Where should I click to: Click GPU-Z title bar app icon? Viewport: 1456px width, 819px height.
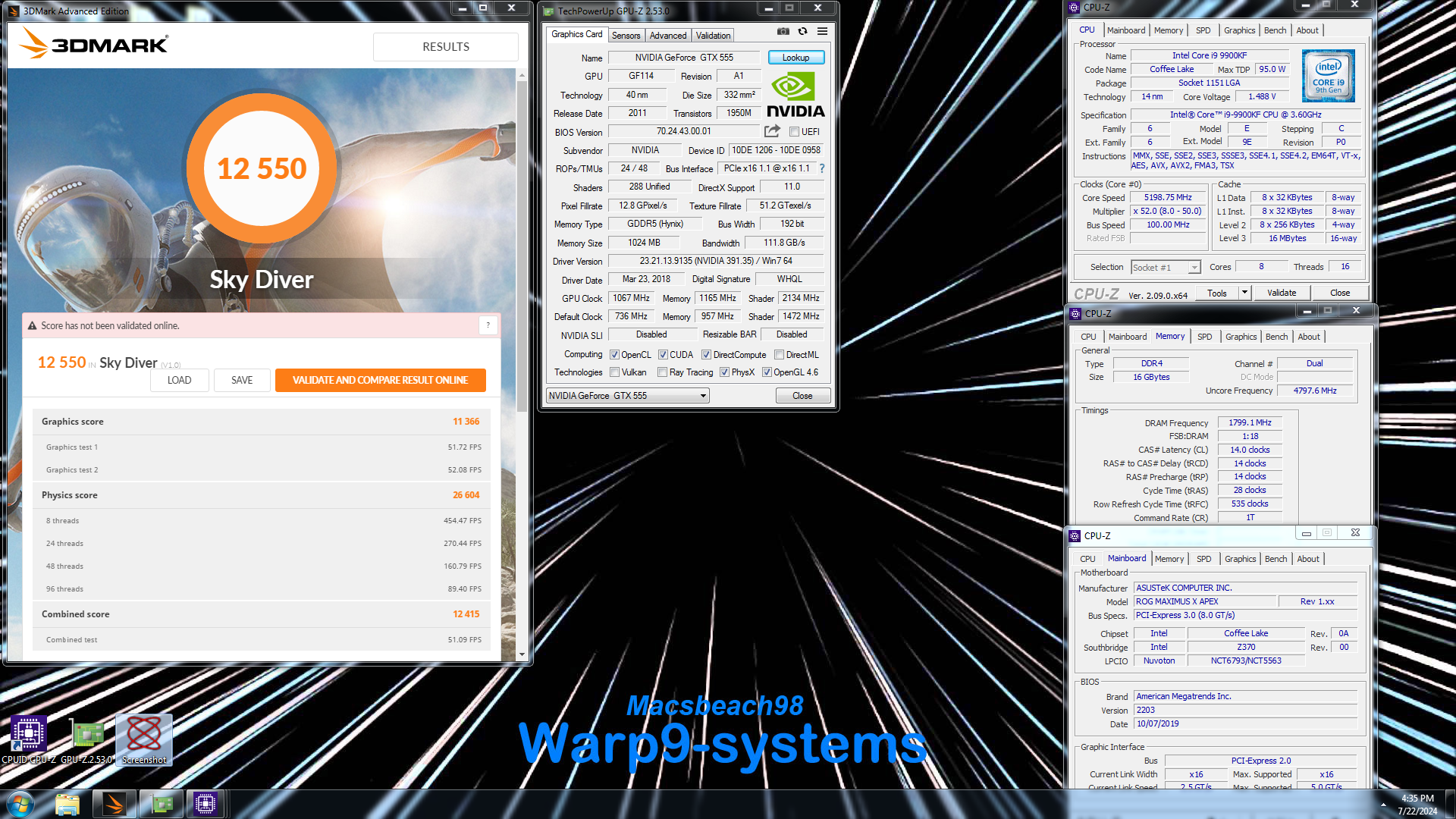[548, 11]
